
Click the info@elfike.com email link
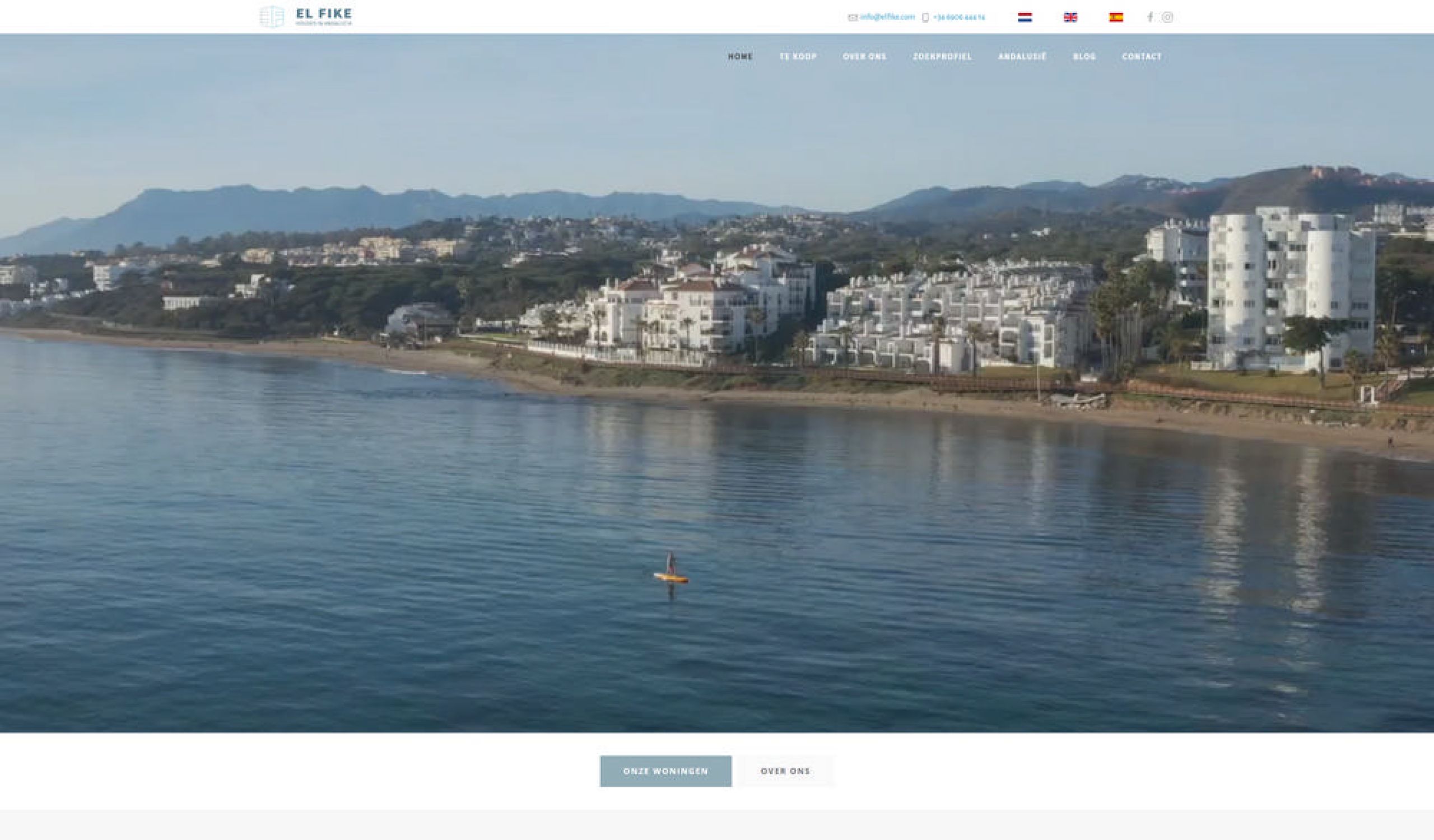887,17
